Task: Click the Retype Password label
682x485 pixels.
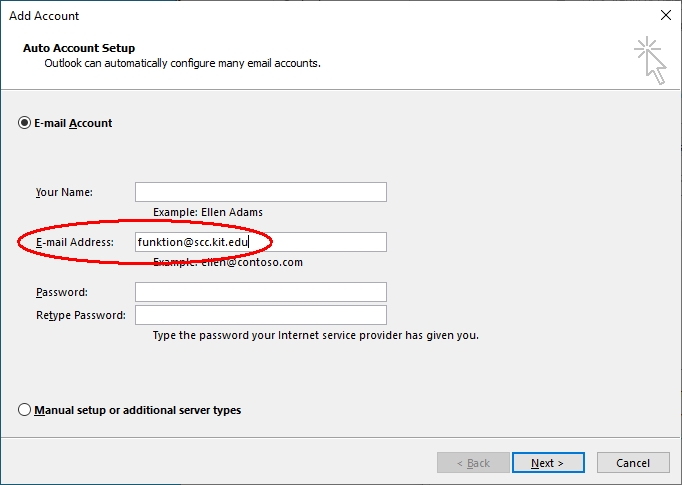Action: click(80, 315)
